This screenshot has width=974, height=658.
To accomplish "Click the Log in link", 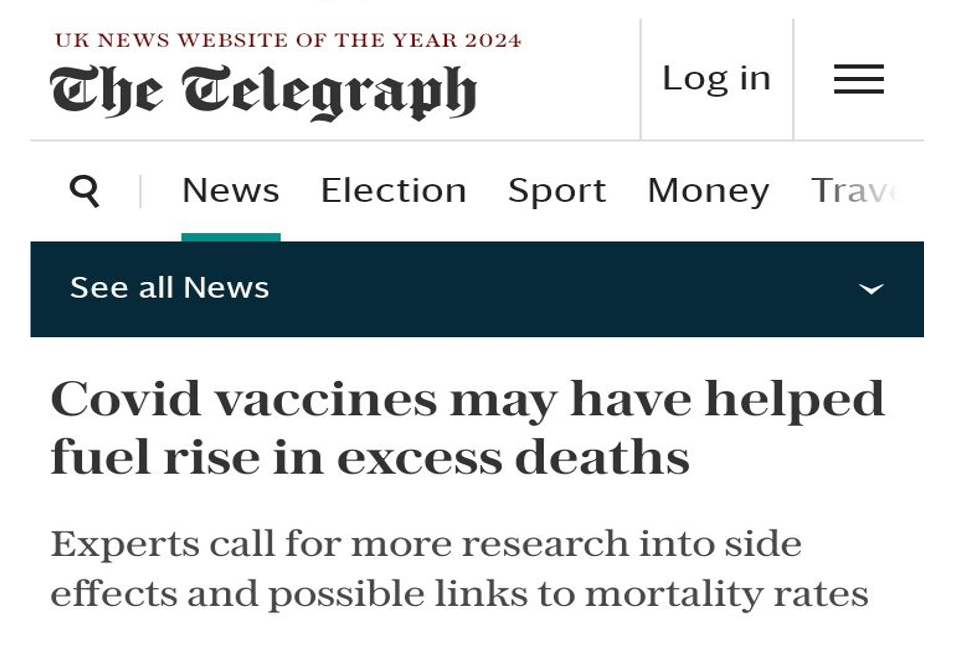I will pos(716,79).
